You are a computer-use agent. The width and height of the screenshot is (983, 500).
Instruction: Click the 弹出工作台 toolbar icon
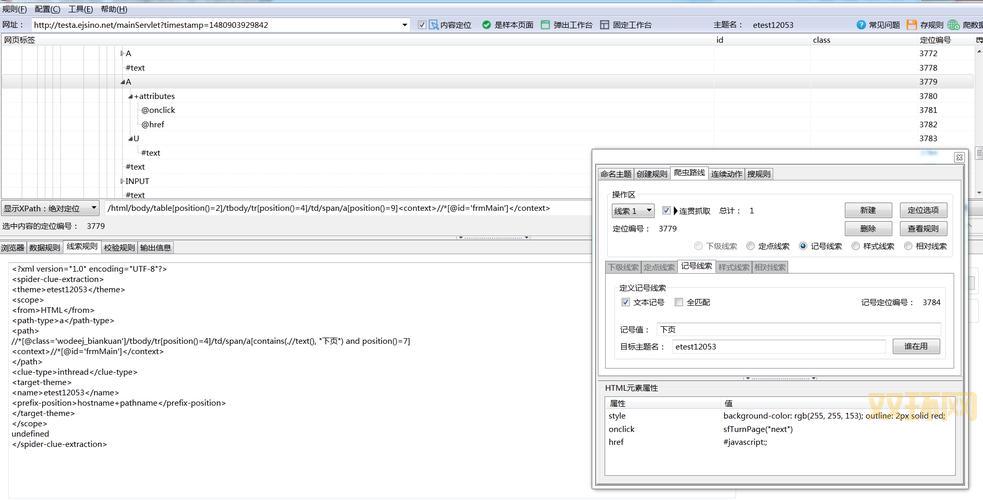545,25
